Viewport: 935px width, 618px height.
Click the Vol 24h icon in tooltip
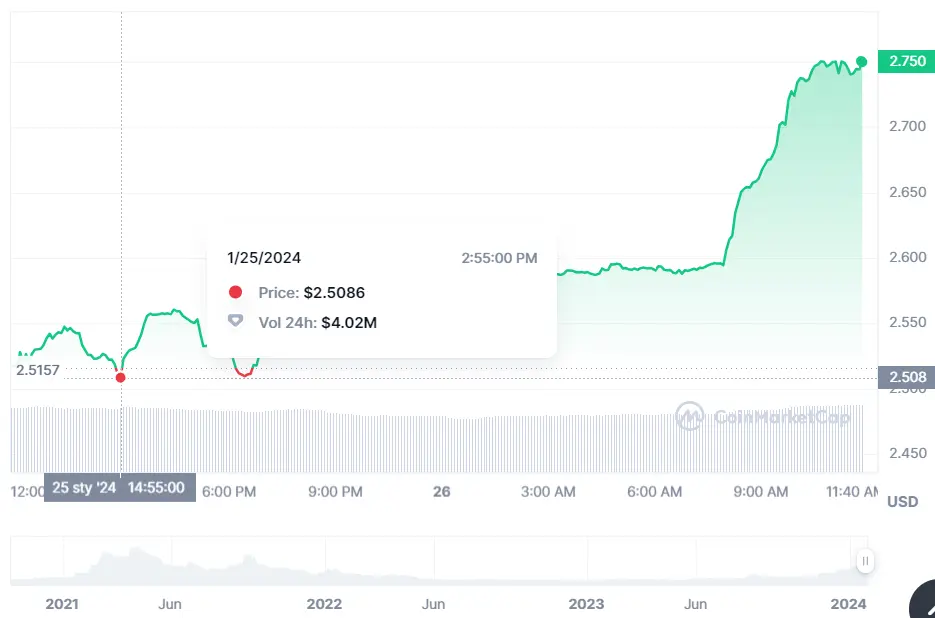[x=236, y=322]
